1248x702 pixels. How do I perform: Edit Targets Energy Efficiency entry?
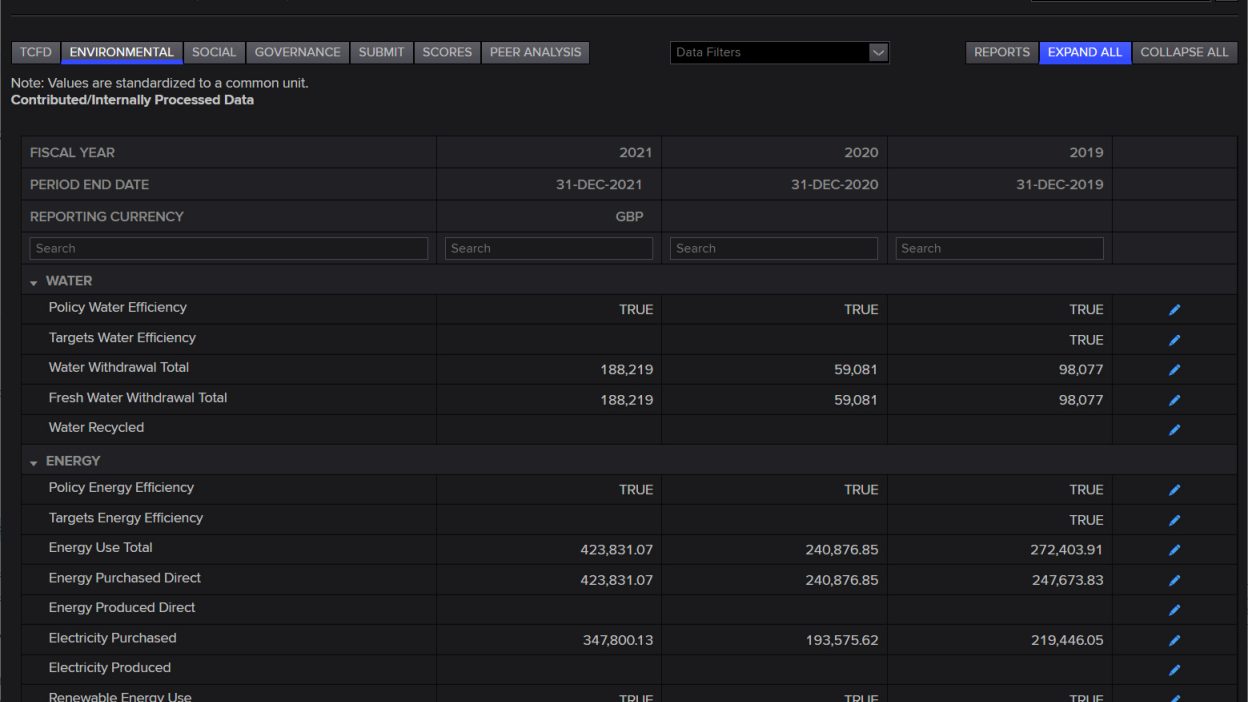point(1173,519)
